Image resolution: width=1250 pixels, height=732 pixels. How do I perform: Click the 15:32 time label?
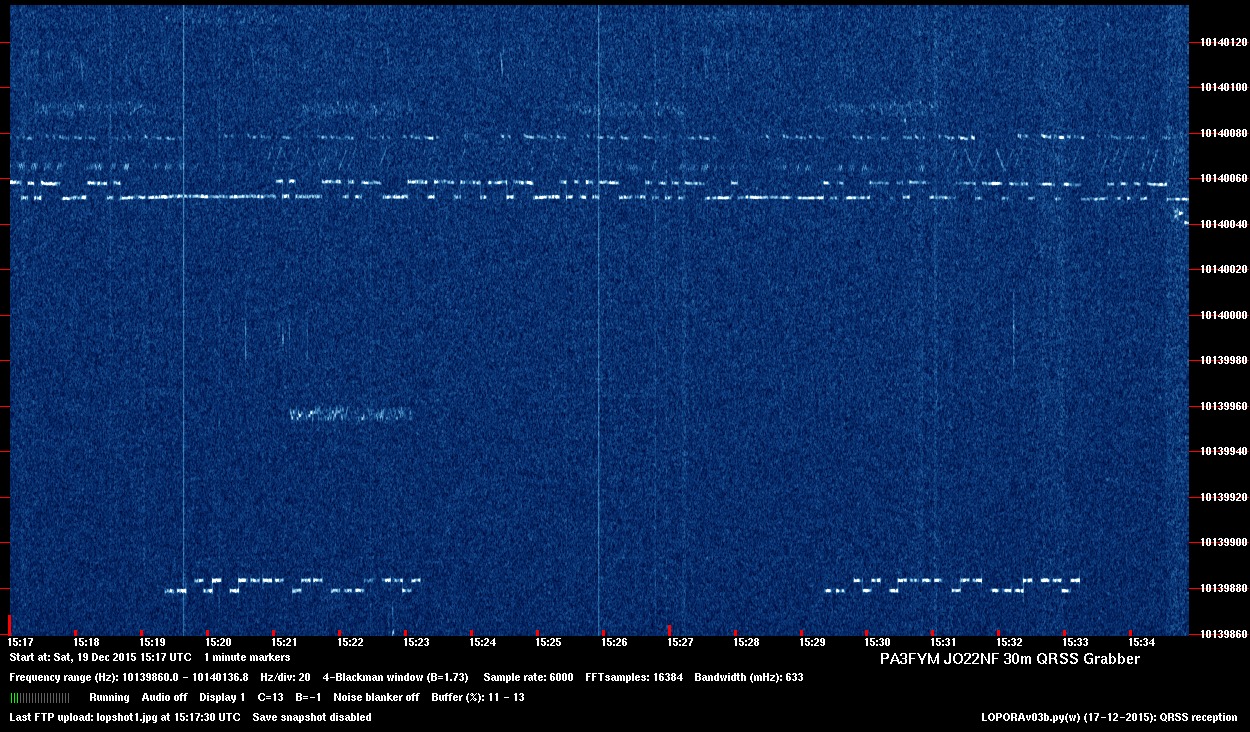click(1009, 642)
